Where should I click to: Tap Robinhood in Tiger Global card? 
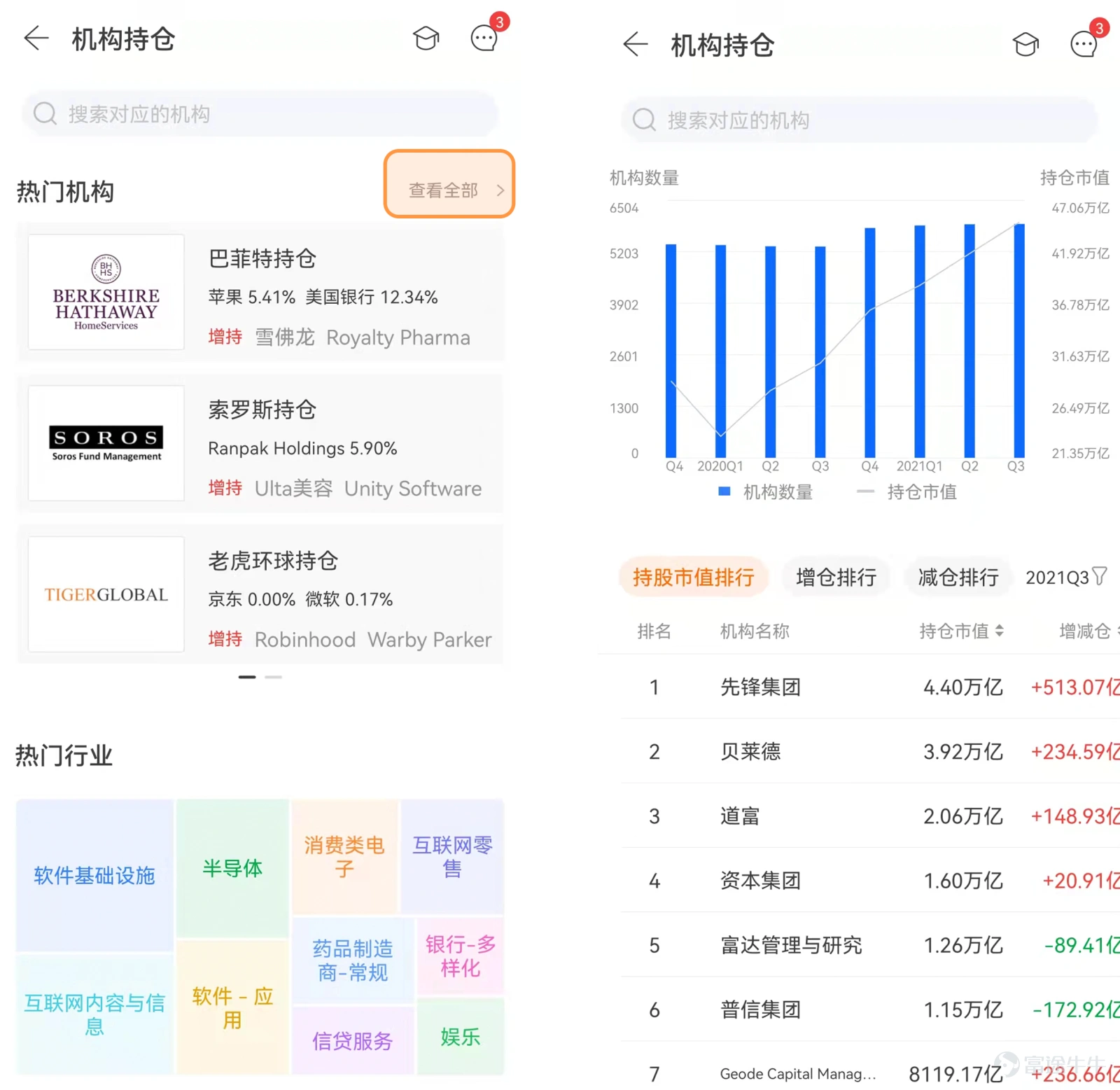(x=305, y=640)
